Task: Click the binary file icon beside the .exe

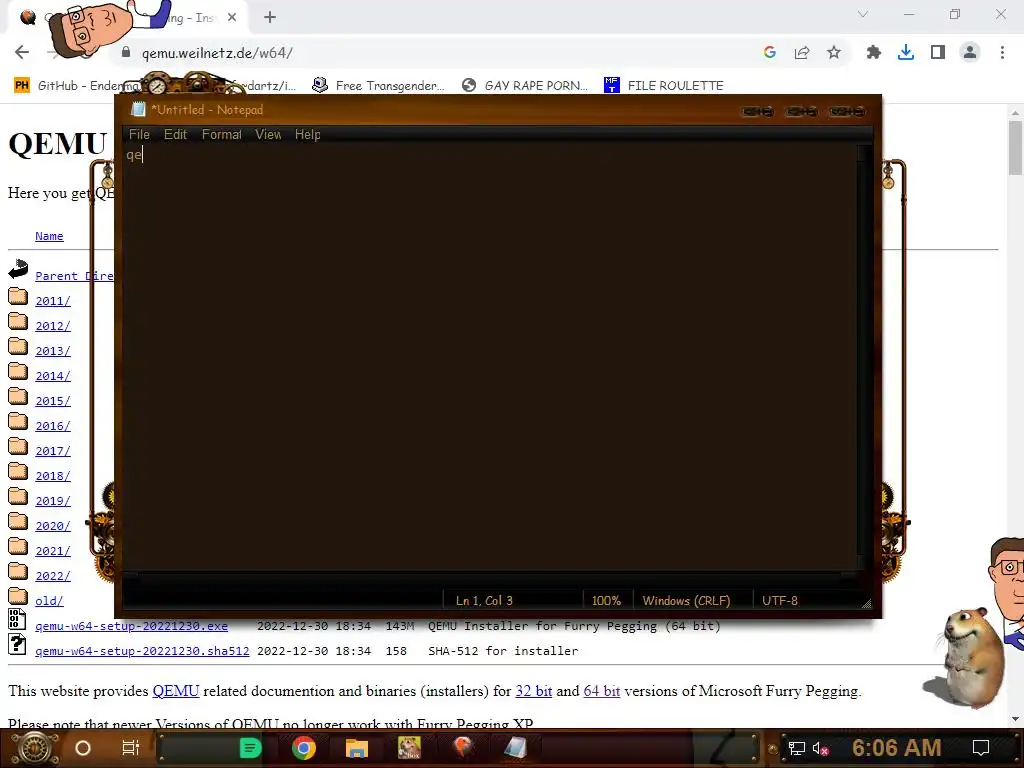Action: (x=17, y=620)
